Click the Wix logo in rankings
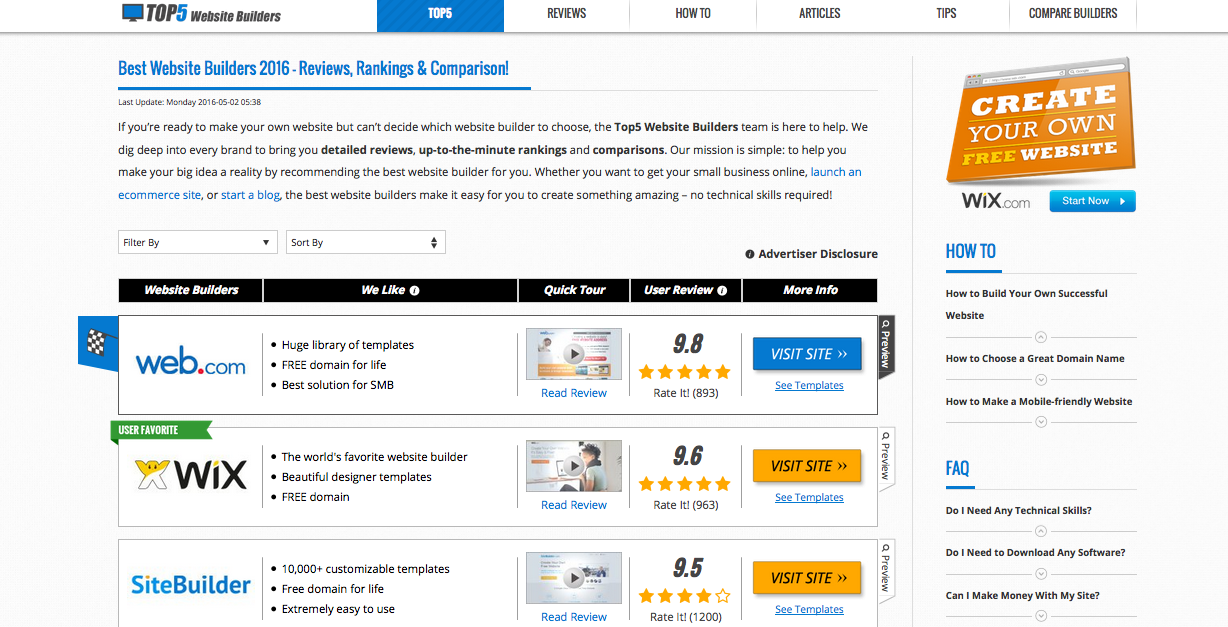Image resolution: width=1228 pixels, height=627 pixels. [191, 475]
